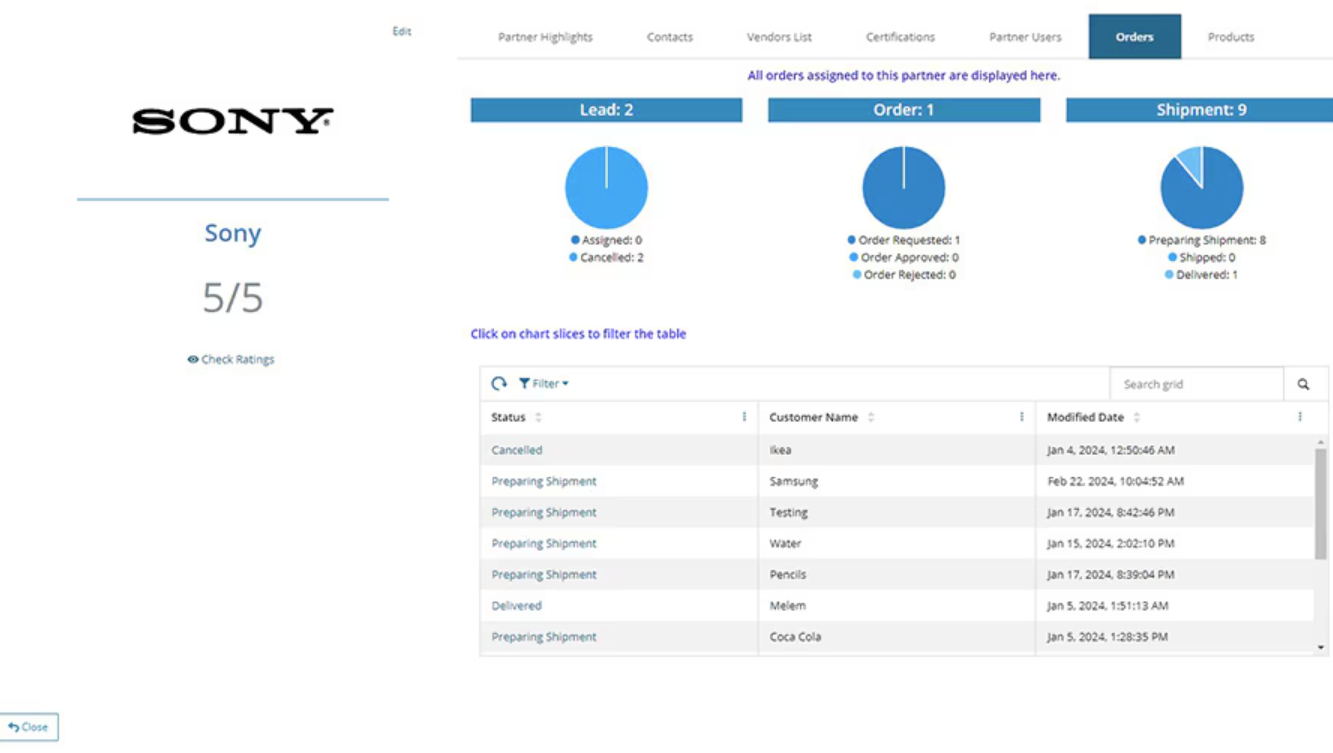Click the Edit link
This screenshot has width=1333, height=753.
tap(403, 31)
